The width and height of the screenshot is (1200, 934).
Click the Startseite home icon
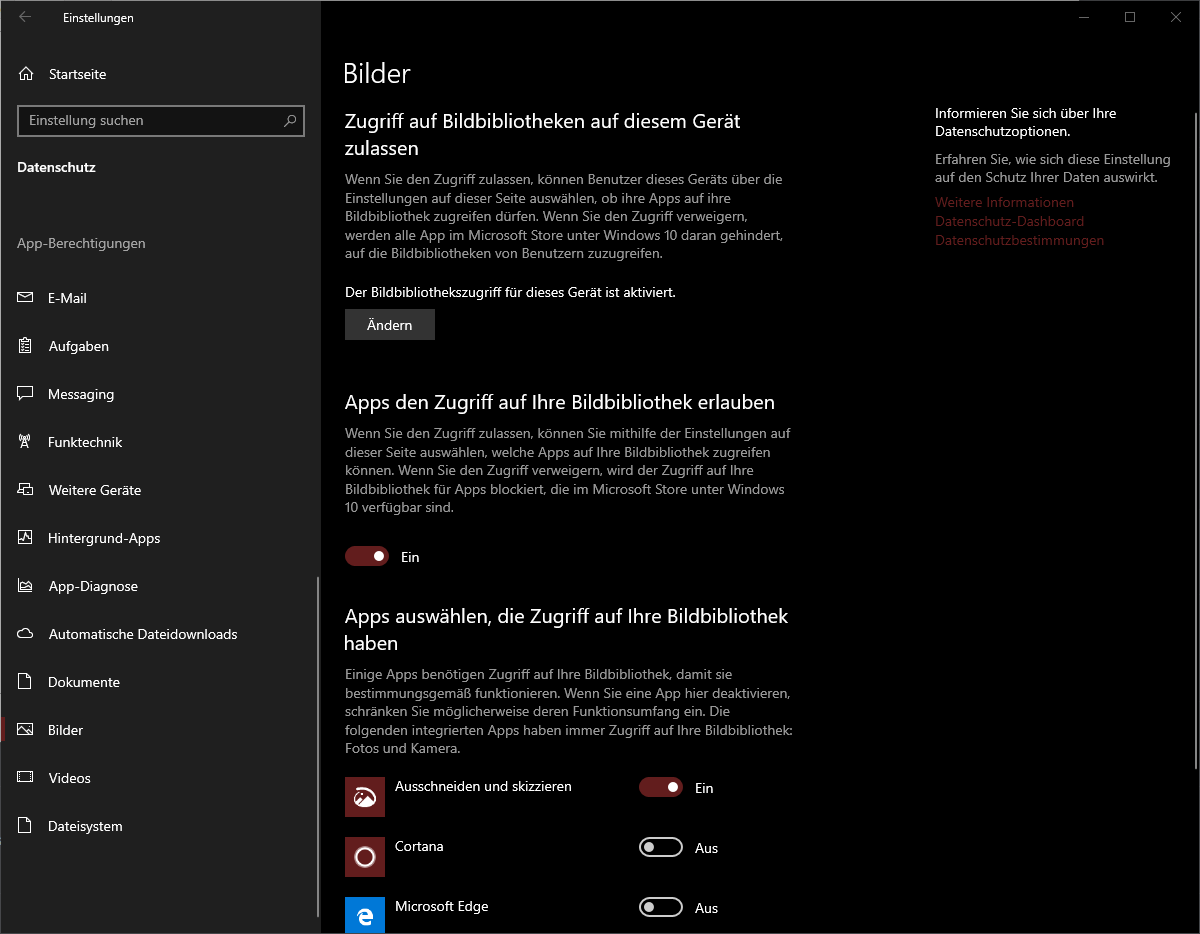(x=26, y=74)
